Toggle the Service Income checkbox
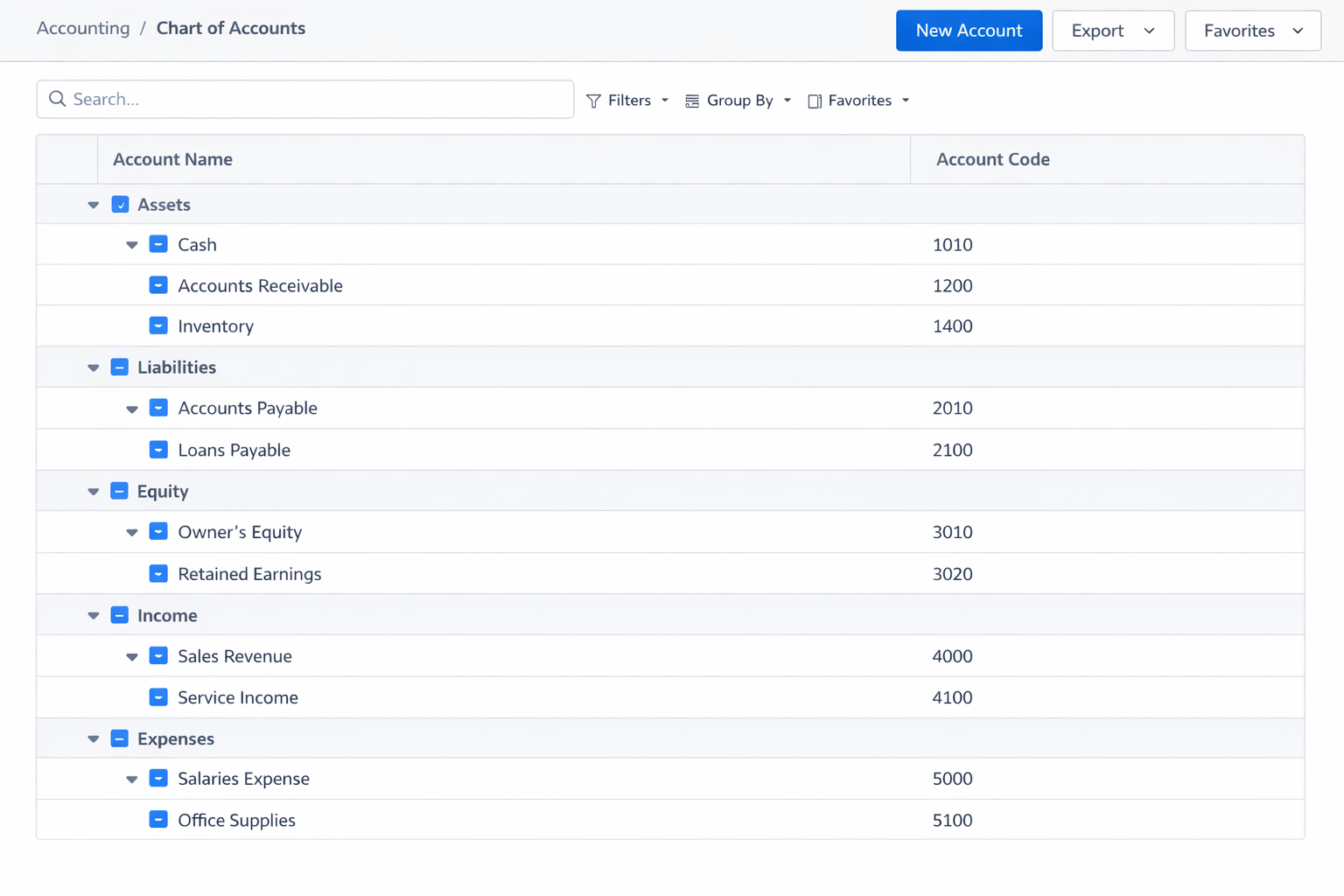 (158, 696)
